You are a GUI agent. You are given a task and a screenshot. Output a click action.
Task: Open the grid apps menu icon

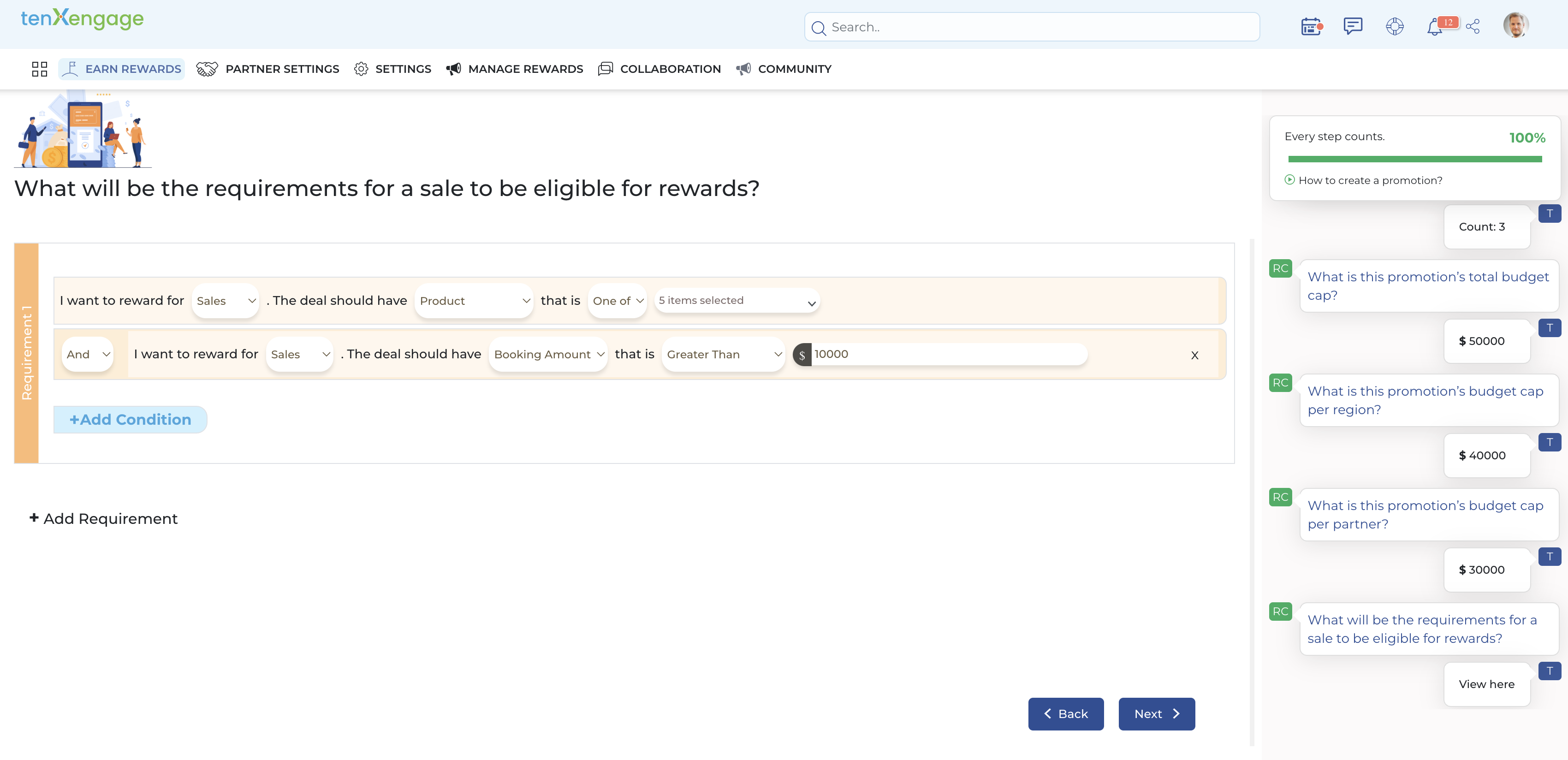[x=40, y=69]
